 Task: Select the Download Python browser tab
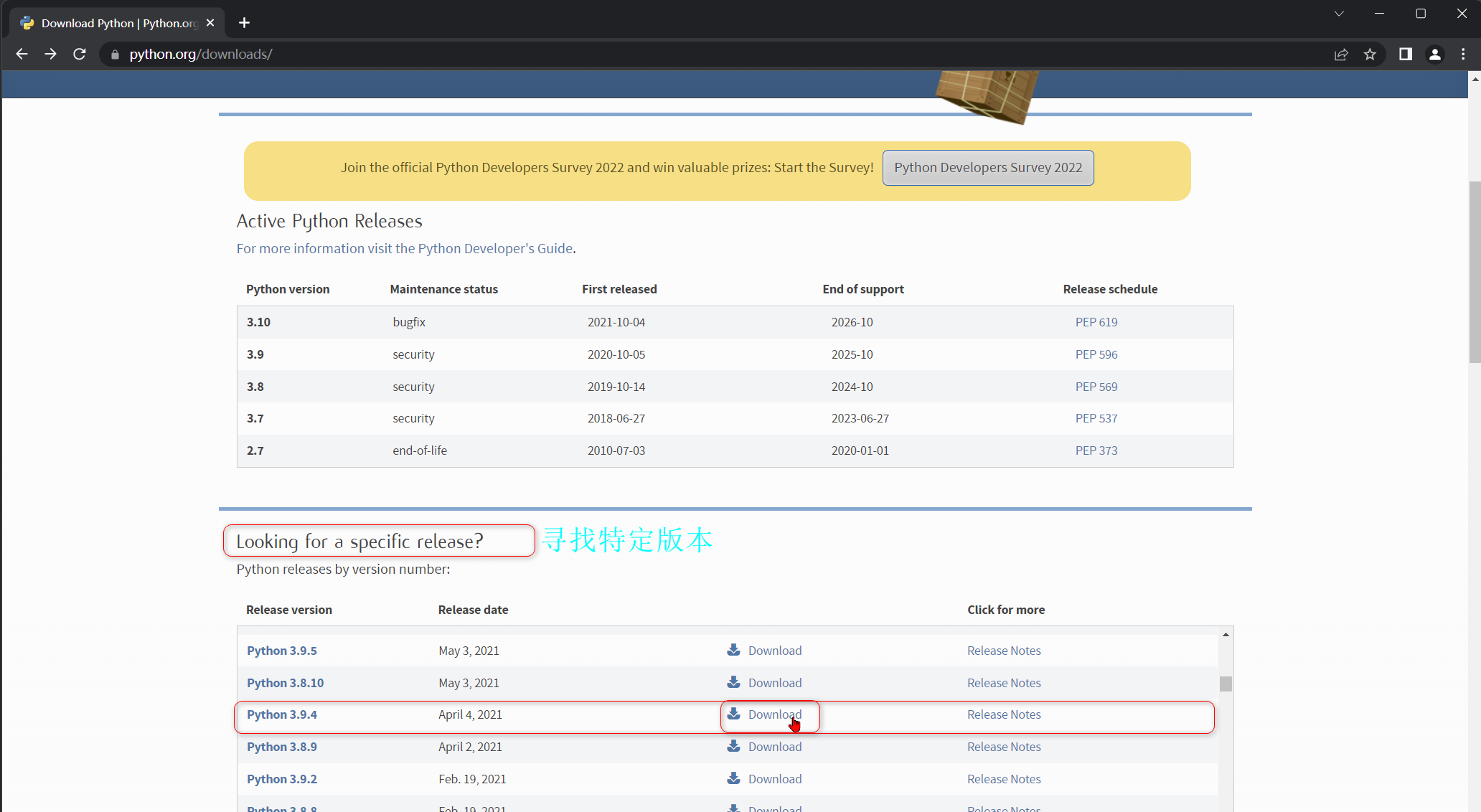[x=118, y=23]
